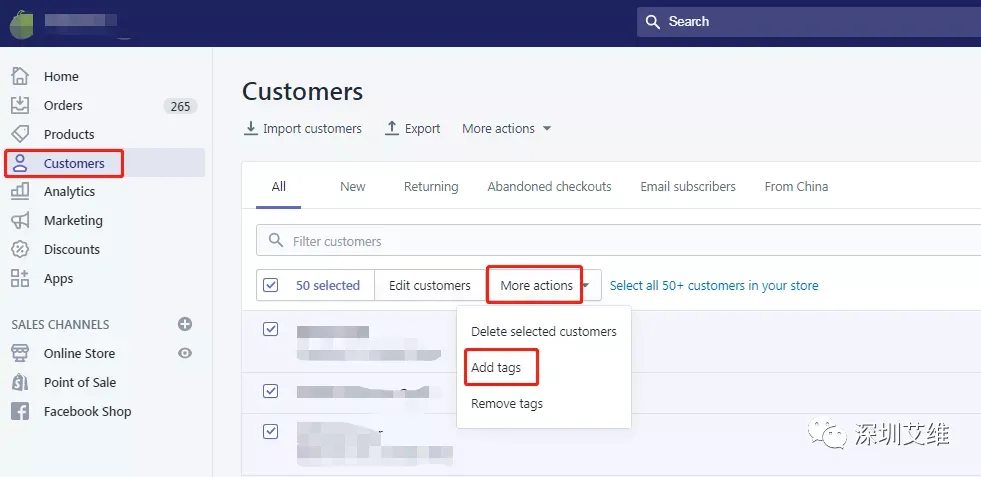Click the caret beside bulk More actions

click(586, 285)
